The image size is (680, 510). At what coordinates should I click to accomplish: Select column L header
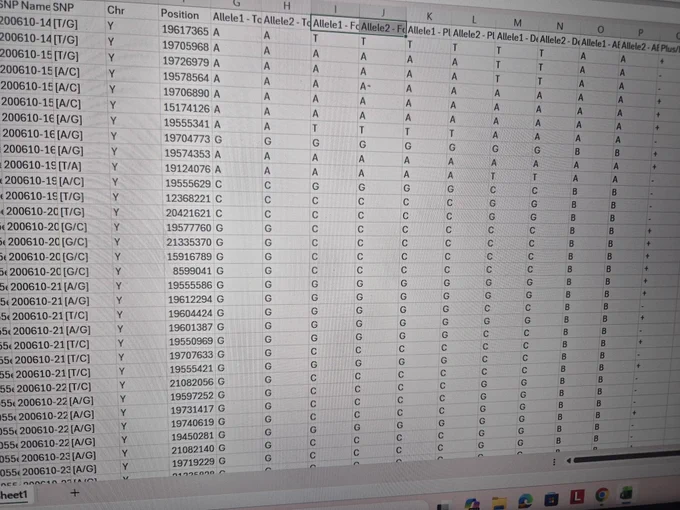pos(474,20)
